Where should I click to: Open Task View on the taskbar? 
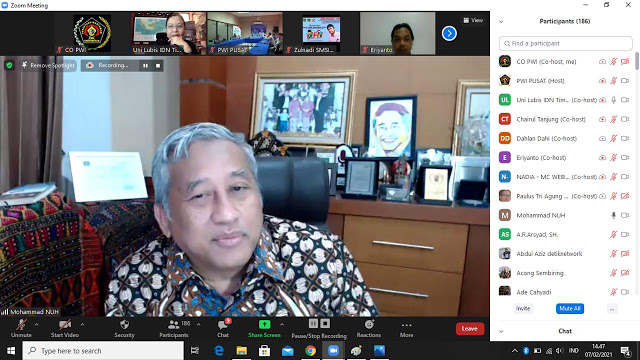point(195,351)
